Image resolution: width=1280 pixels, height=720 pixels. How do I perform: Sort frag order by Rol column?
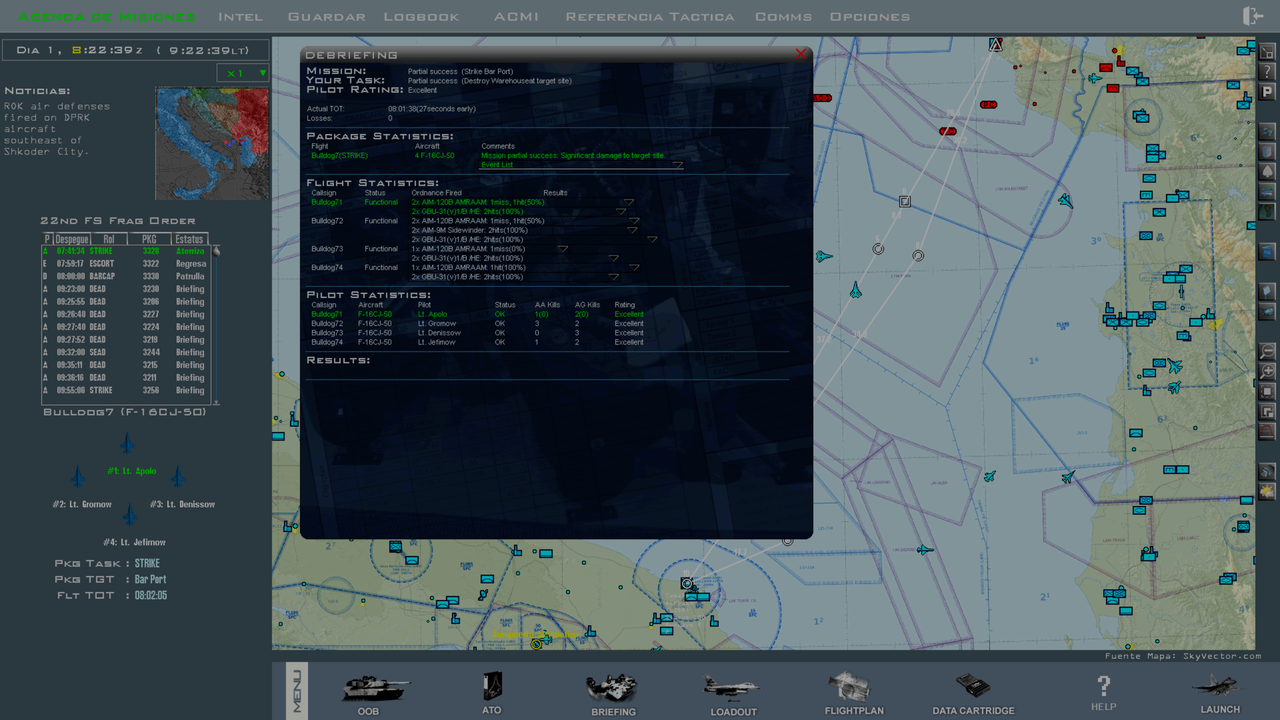tap(109, 239)
